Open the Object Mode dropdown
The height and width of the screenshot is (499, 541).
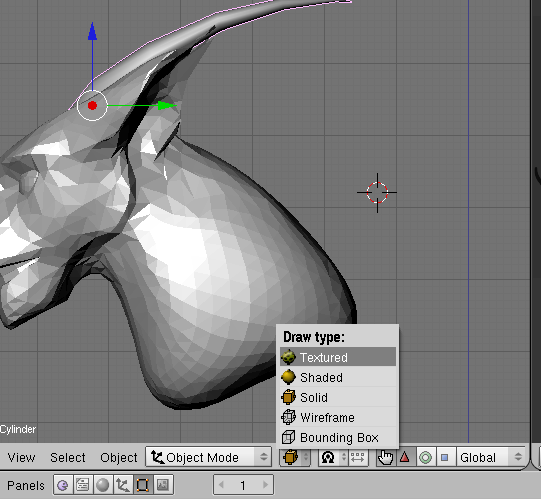[208, 457]
